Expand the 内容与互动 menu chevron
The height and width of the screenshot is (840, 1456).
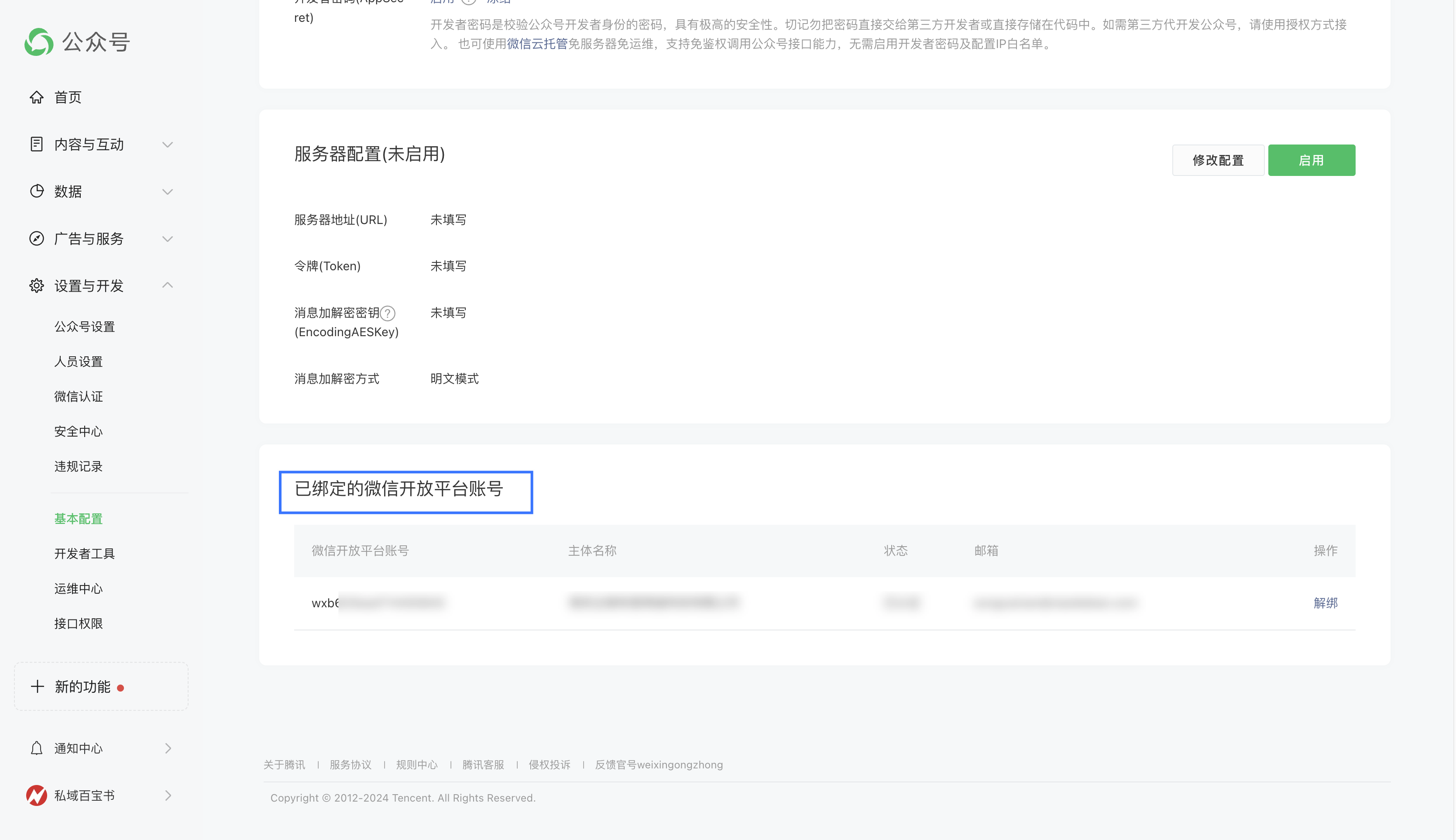point(168,144)
